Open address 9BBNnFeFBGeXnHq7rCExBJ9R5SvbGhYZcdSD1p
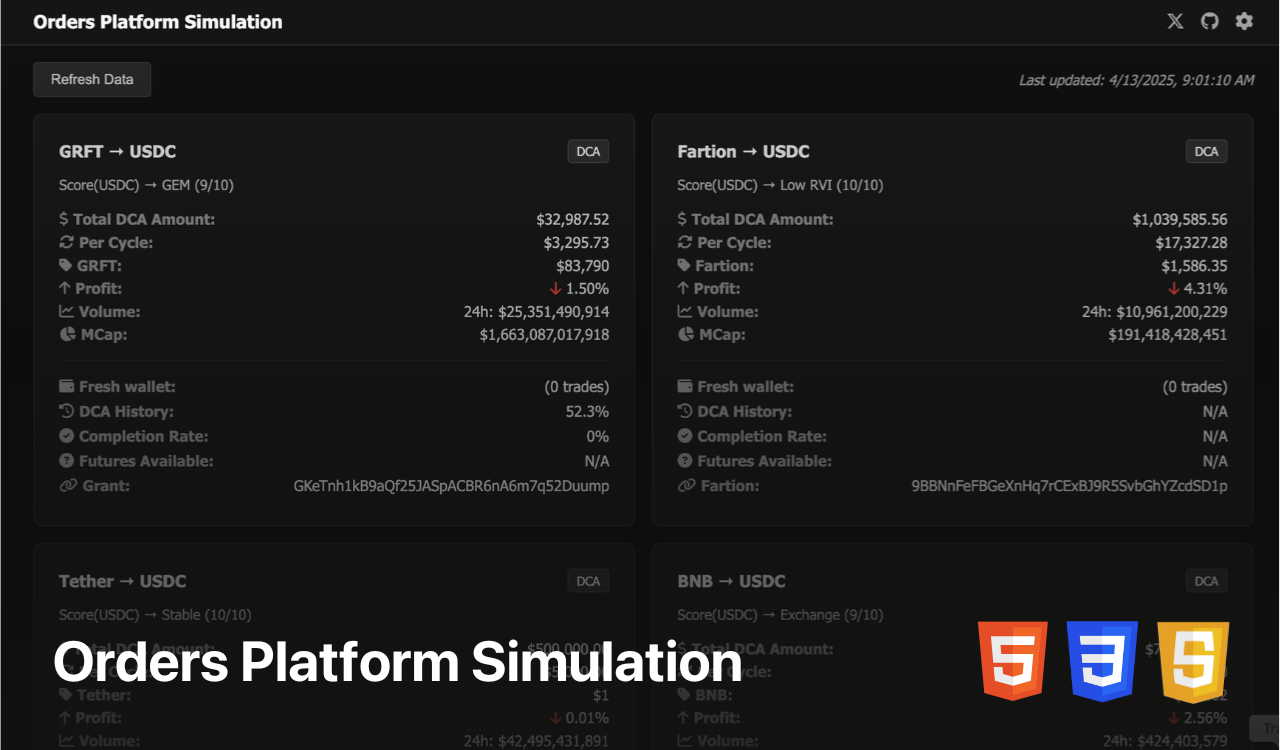 point(1070,486)
